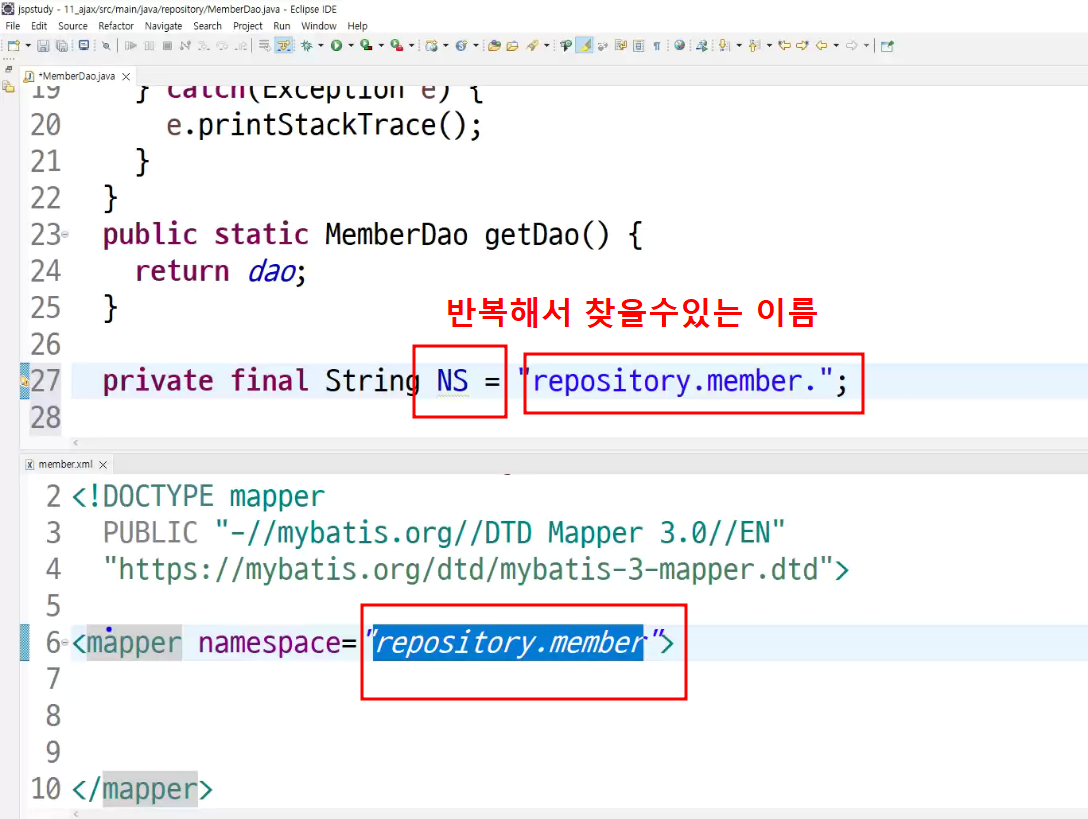Screen dimensions: 1088x819
Task: Open the Source menu
Action: click(x=73, y=26)
